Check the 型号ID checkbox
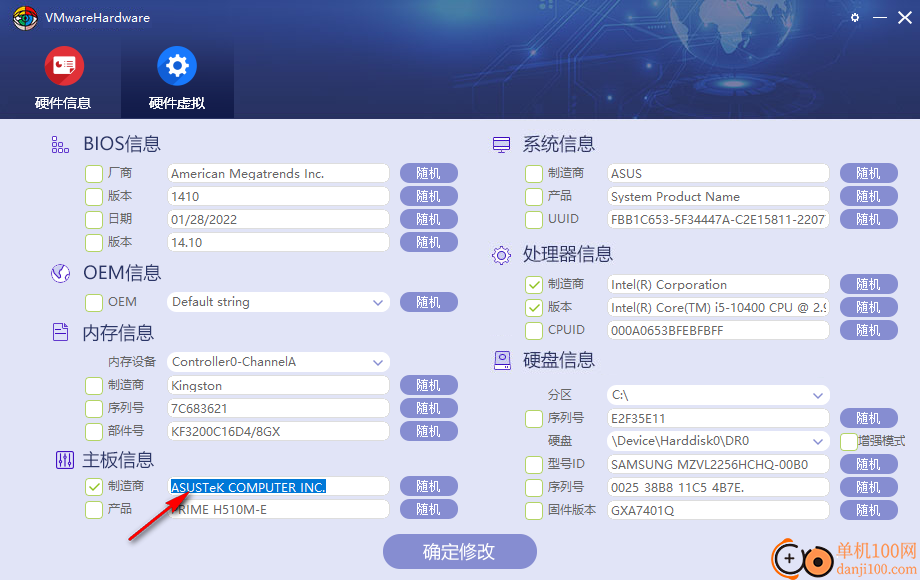This screenshot has height=580, width=920. [x=534, y=464]
